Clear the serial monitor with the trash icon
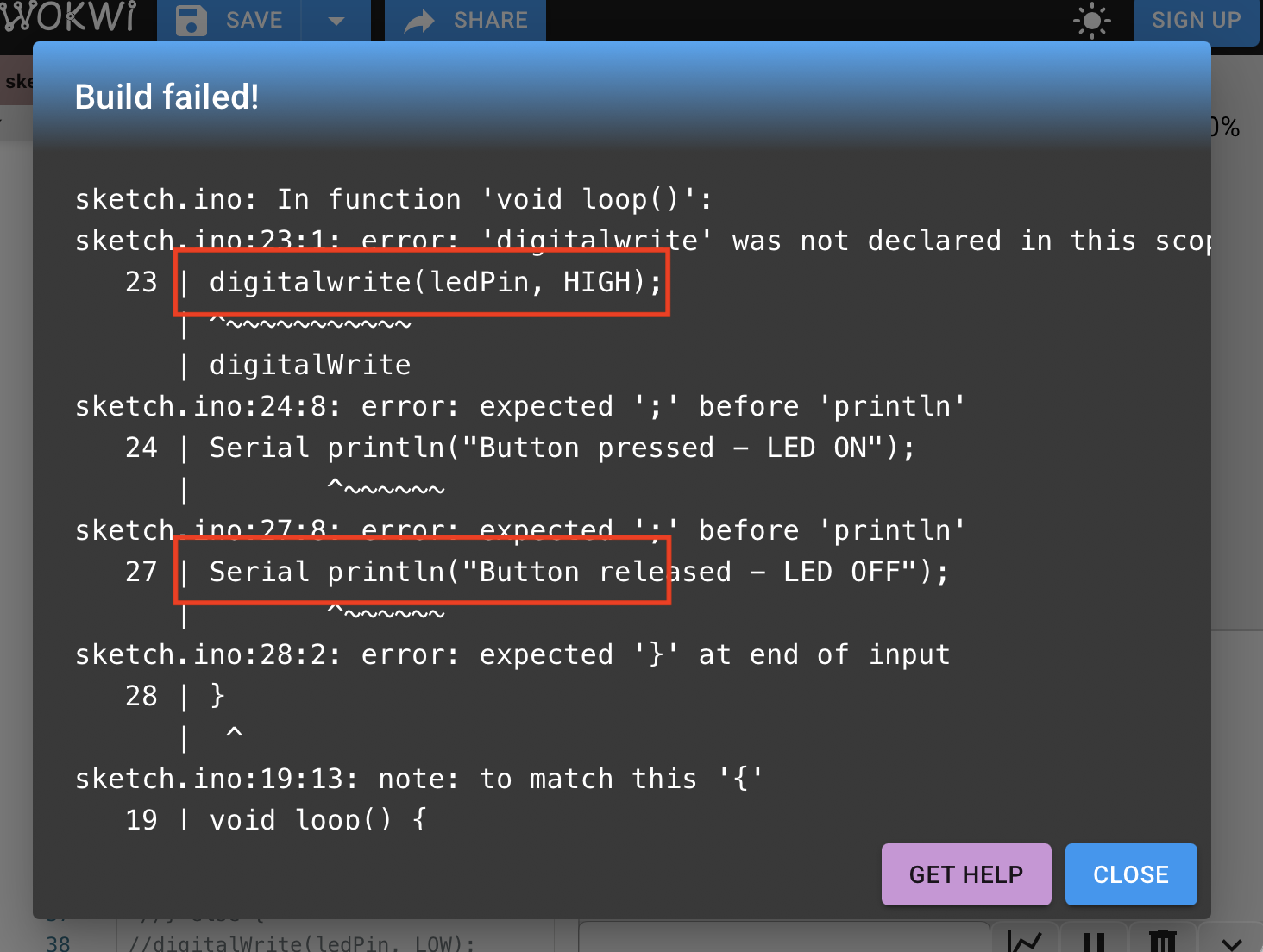 click(x=1163, y=942)
